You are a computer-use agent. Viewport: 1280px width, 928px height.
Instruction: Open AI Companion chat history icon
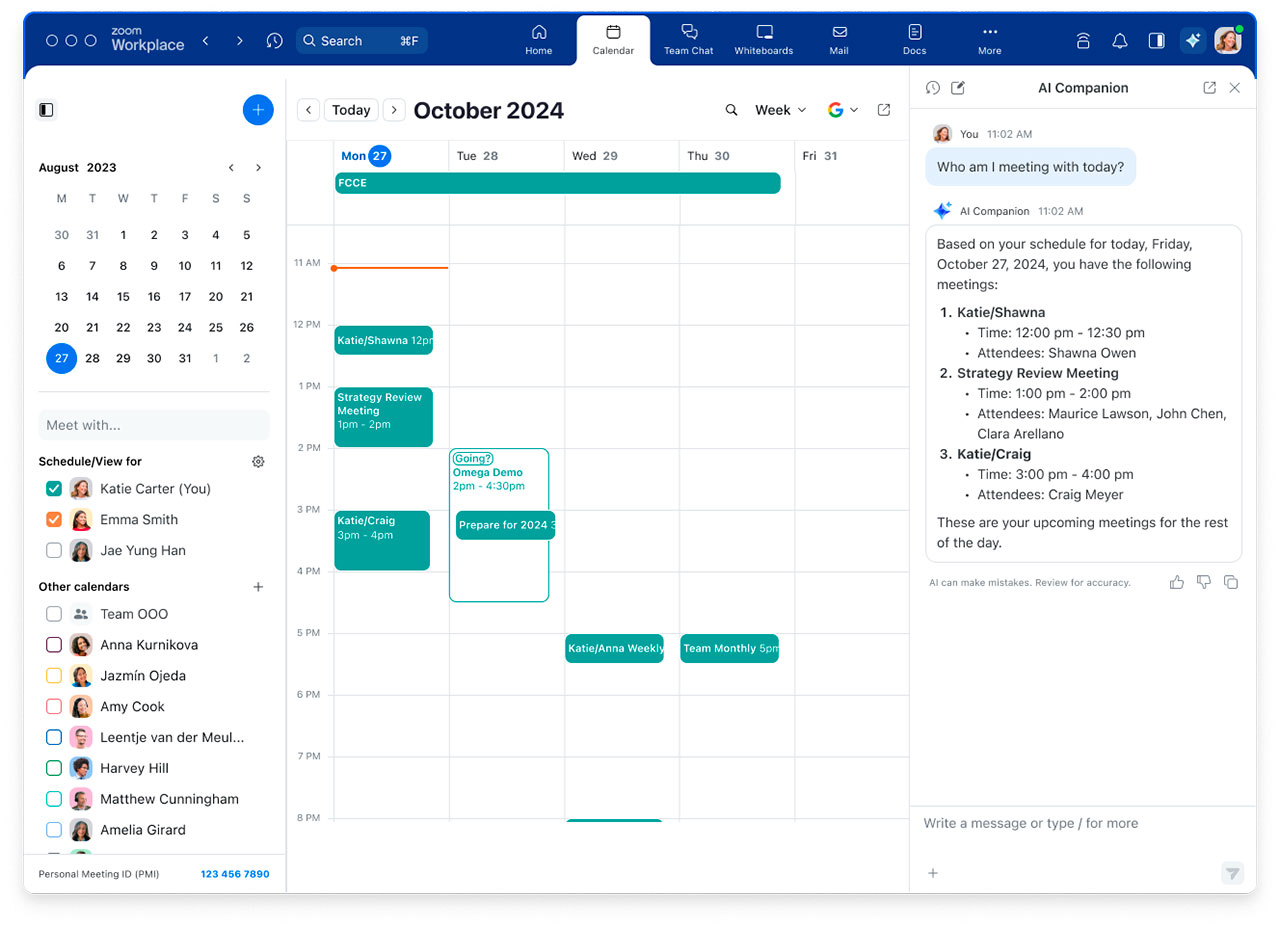(x=933, y=88)
